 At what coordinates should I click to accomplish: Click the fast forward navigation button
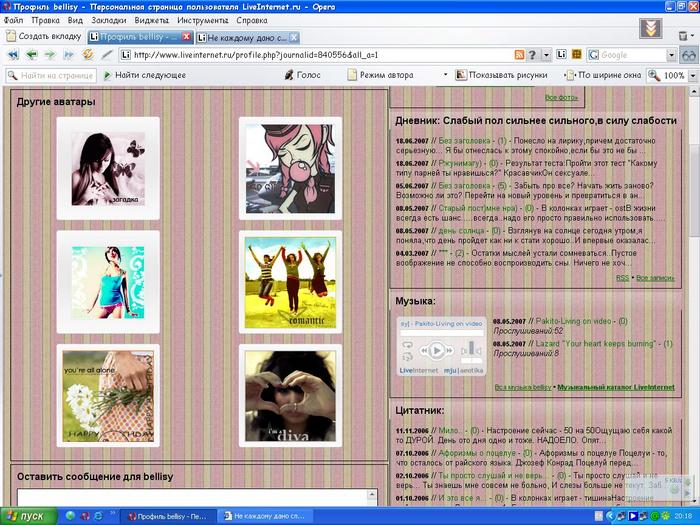[x=69, y=55]
